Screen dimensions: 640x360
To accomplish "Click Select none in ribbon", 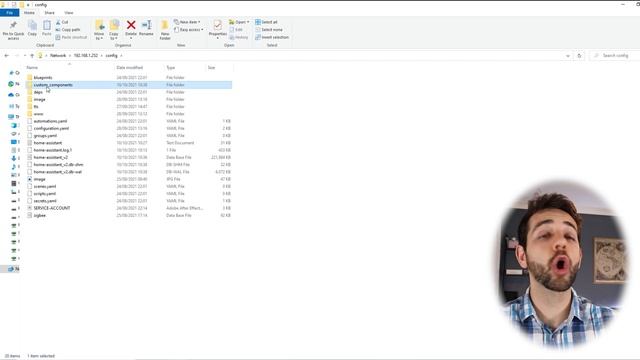I will point(269,30).
